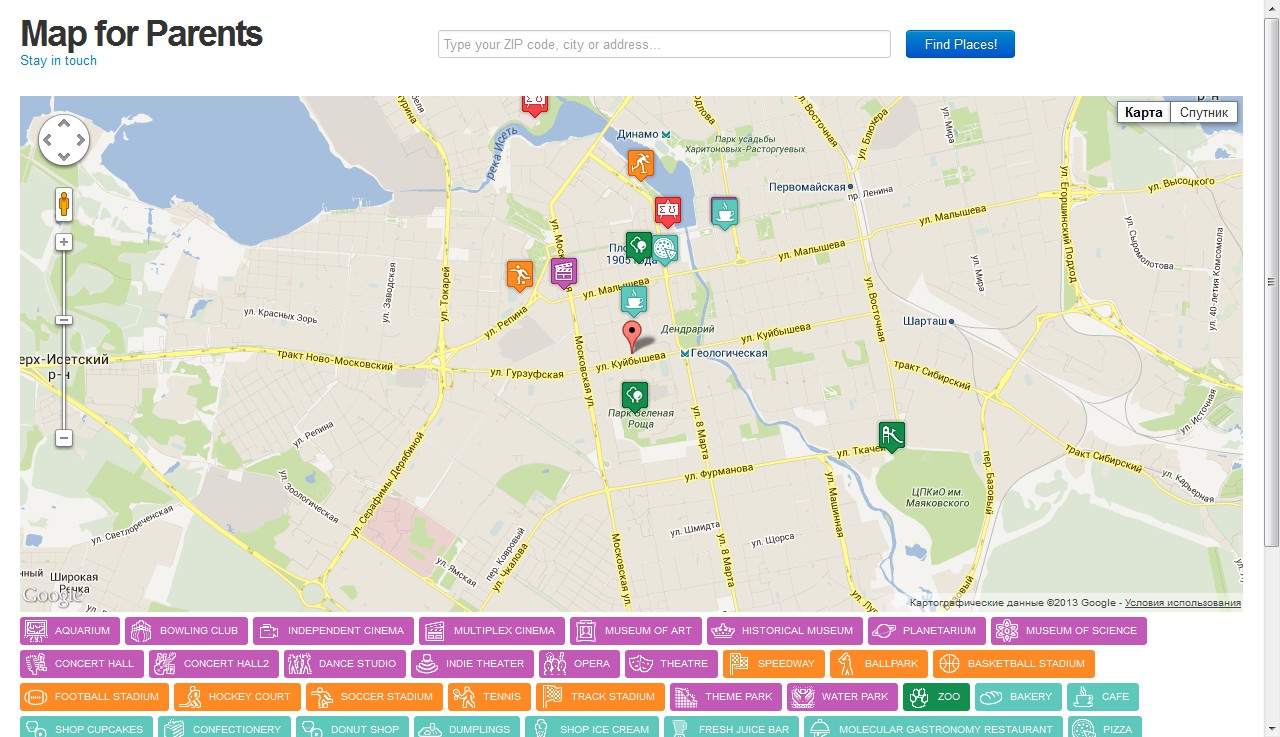Toggle the Museum of Science category filter

coord(1069,631)
